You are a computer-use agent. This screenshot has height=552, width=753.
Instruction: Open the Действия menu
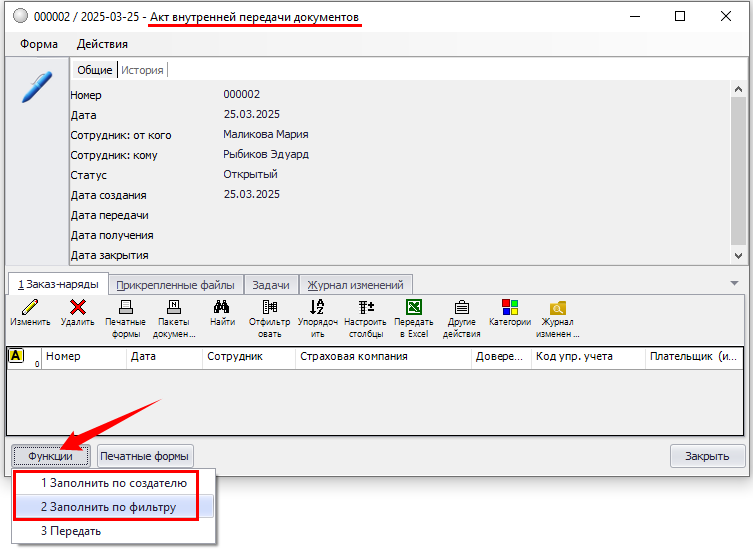(102, 44)
